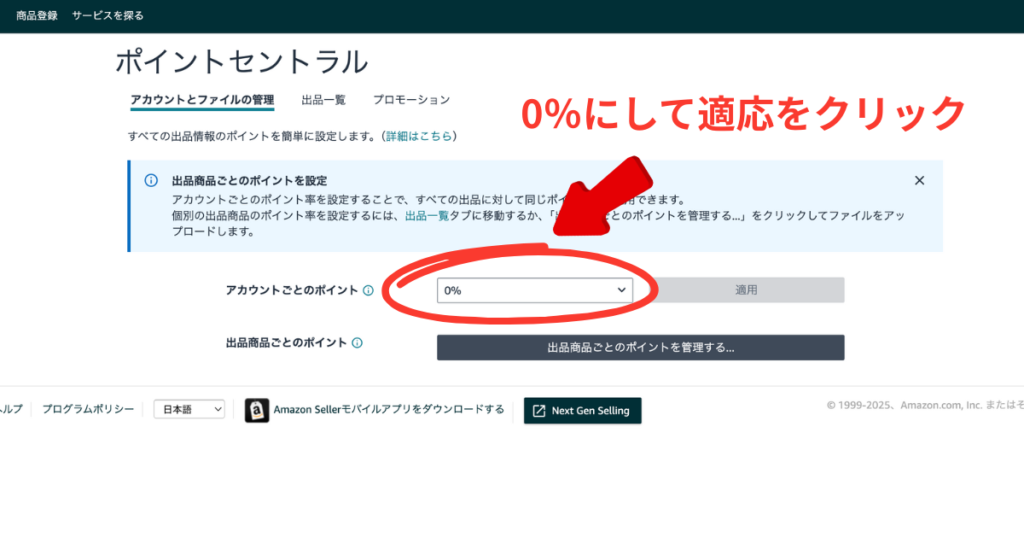The width and height of the screenshot is (1024, 538).
Task: Open the 商品登録 menu in the top bar
Action: (37, 16)
